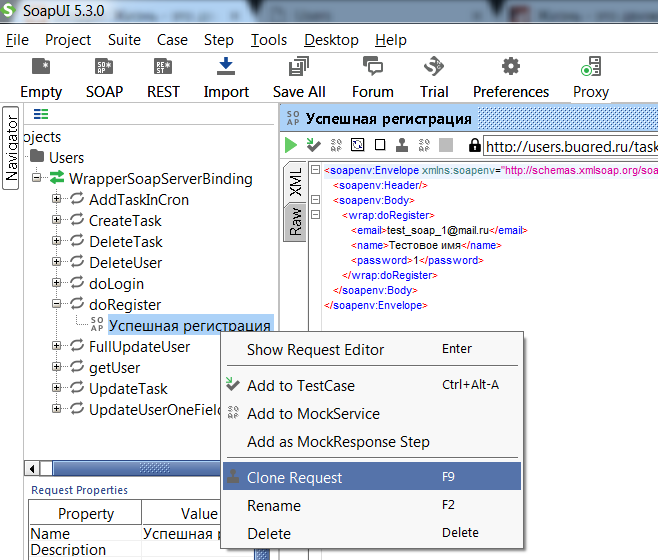Click SOAP icon before Успешная регистрация tree node
The image size is (658, 560).
97,324
